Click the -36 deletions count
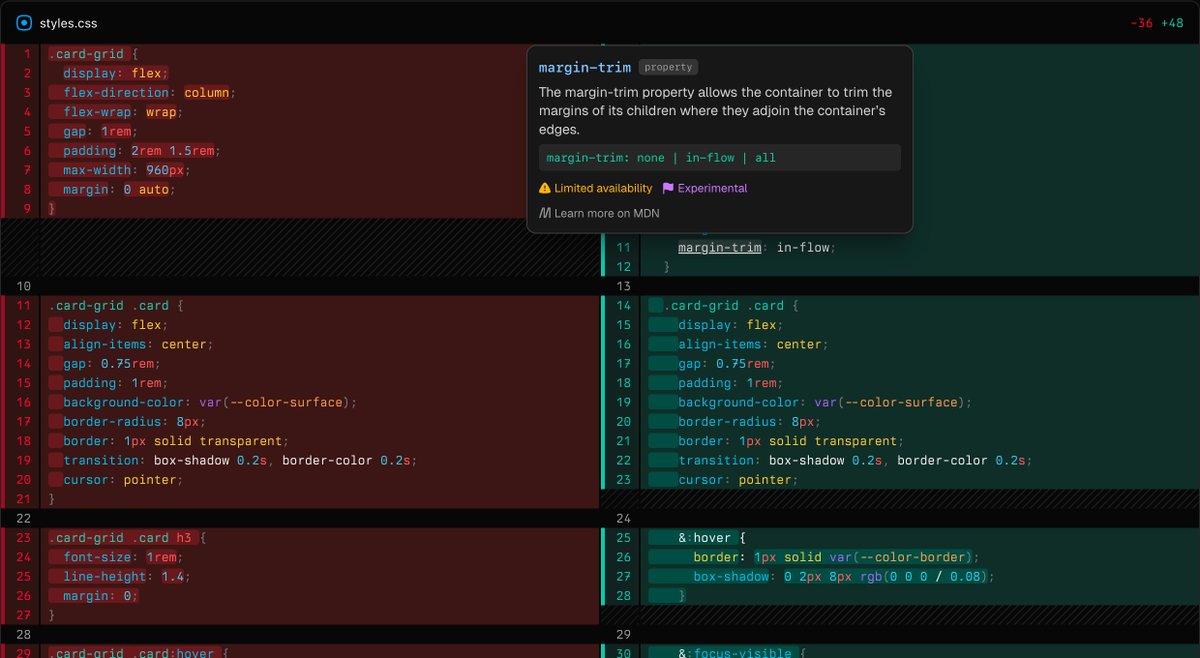Image resolution: width=1200 pixels, height=658 pixels. coord(1141,22)
